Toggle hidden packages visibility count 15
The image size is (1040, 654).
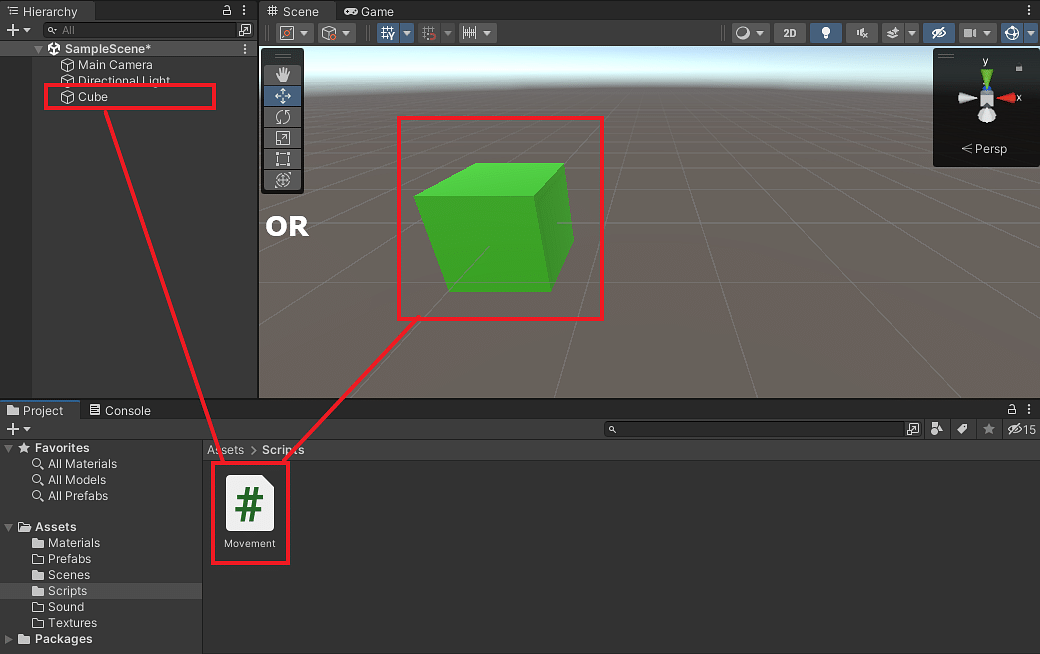pyautogui.click(x=1021, y=429)
